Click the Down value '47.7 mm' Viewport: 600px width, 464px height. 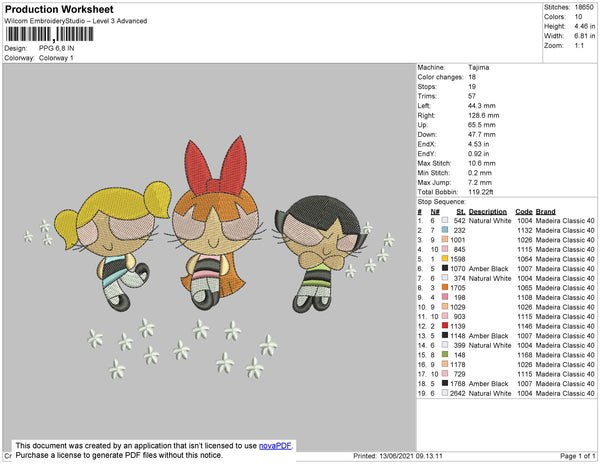click(x=482, y=134)
